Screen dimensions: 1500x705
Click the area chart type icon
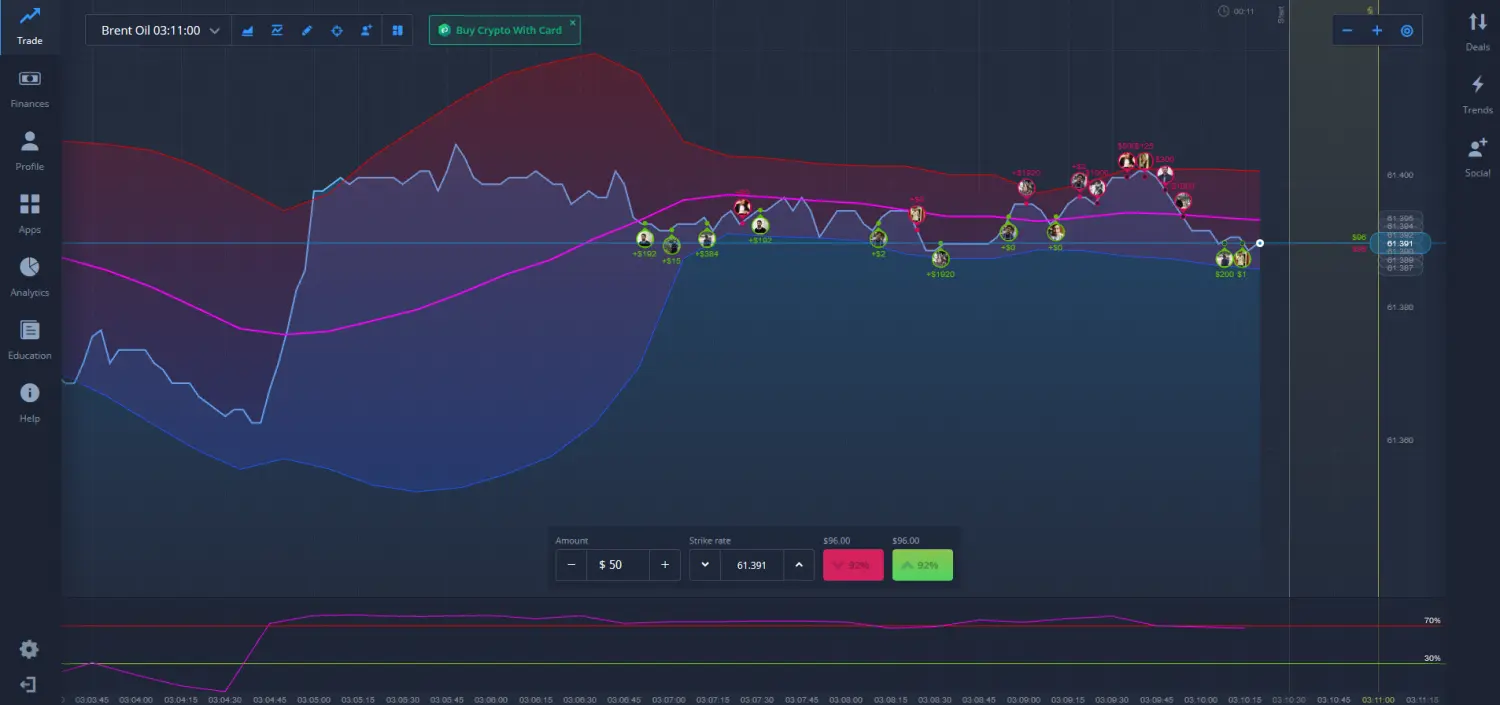tap(247, 31)
